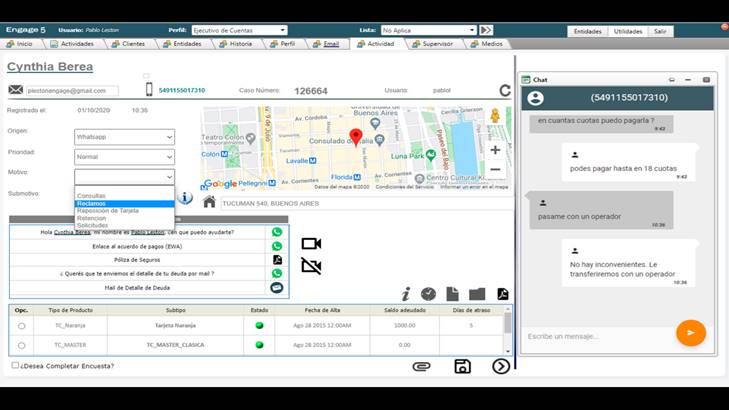Image resolution: width=729 pixels, height=410 pixels.
Task: Select the TC_MASTER radio button
Action: click(21, 345)
